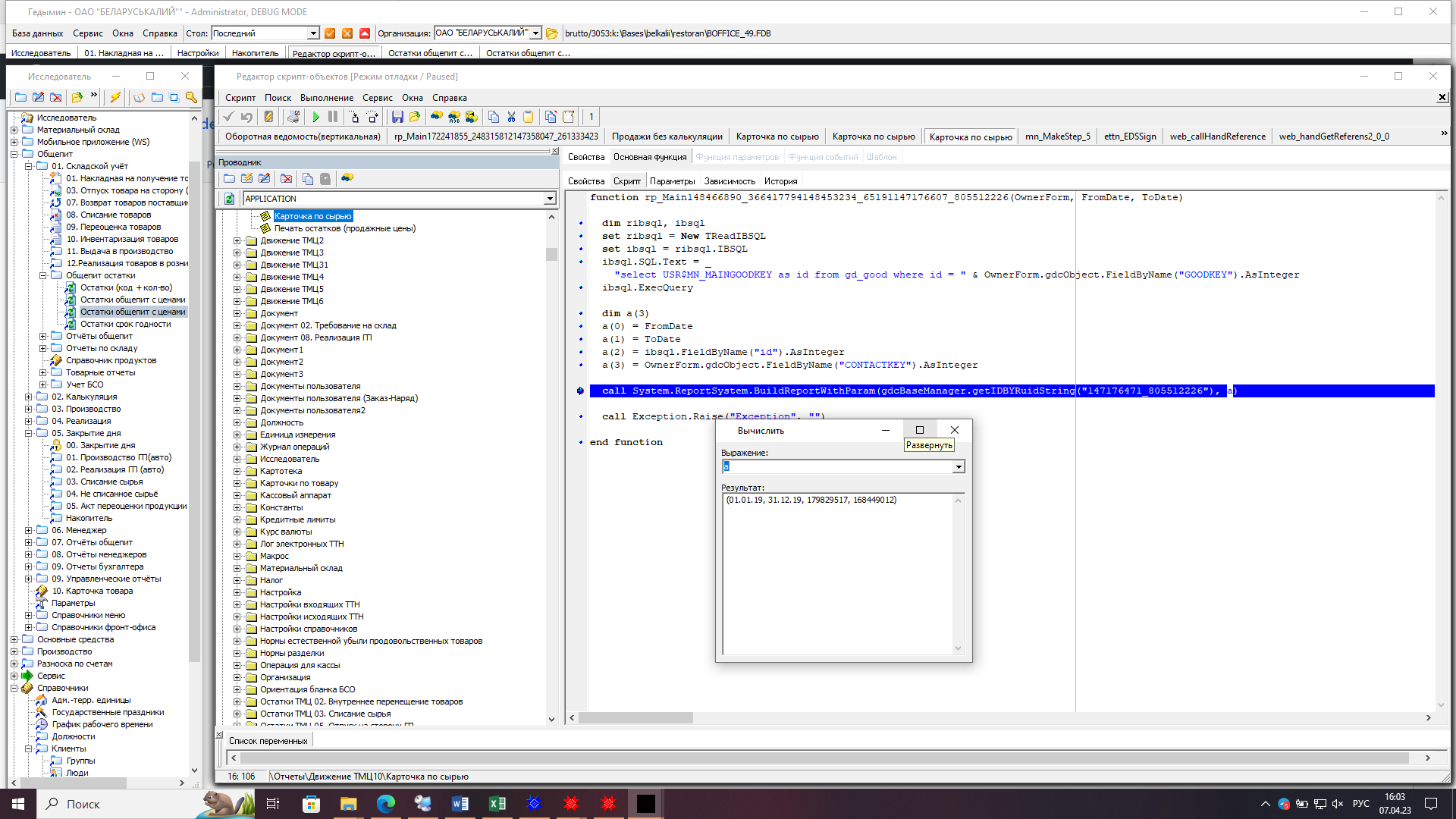Save the script using the floppy disk icon
1456x819 pixels.
click(397, 117)
